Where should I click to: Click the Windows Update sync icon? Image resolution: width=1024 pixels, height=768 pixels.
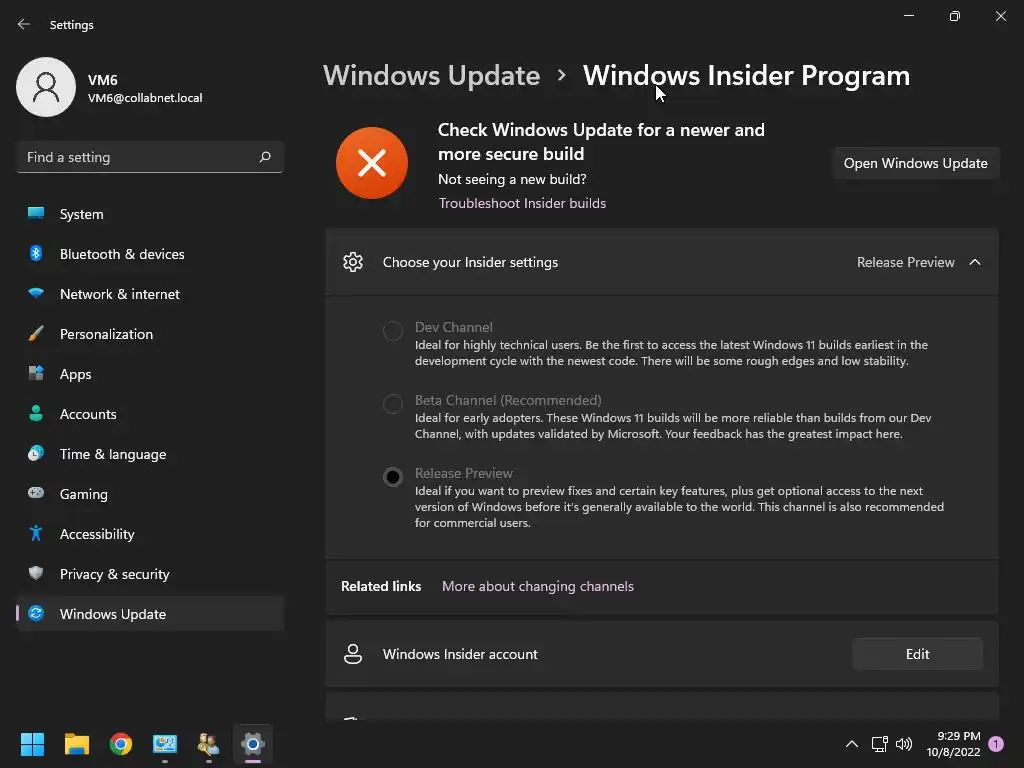[36, 613]
